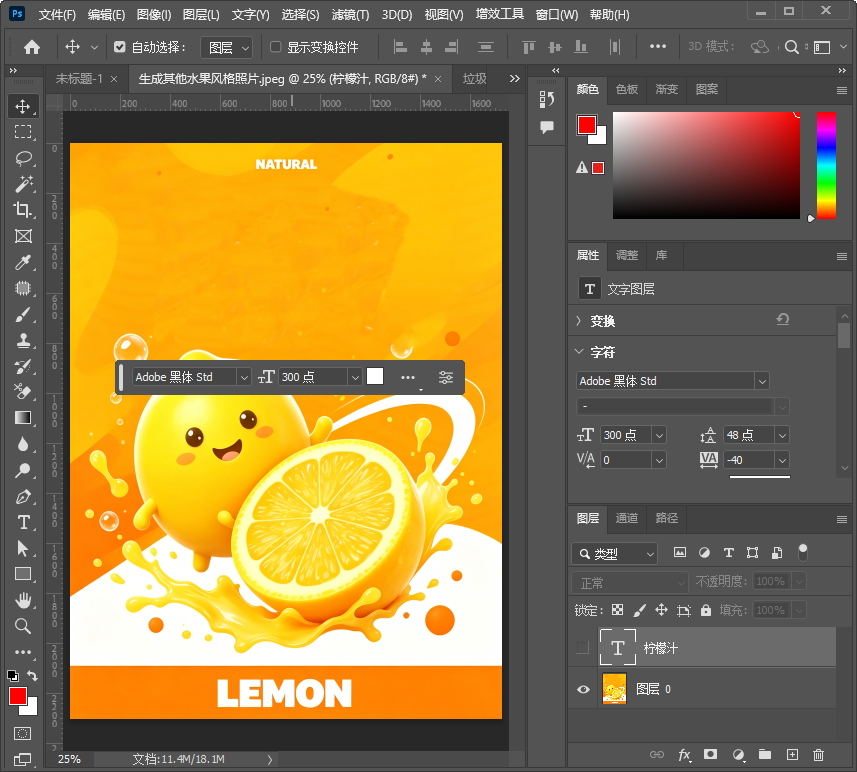Toggle lock all for layer
The width and height of the screenshot is (857, 772).
(x=706, y=610)
